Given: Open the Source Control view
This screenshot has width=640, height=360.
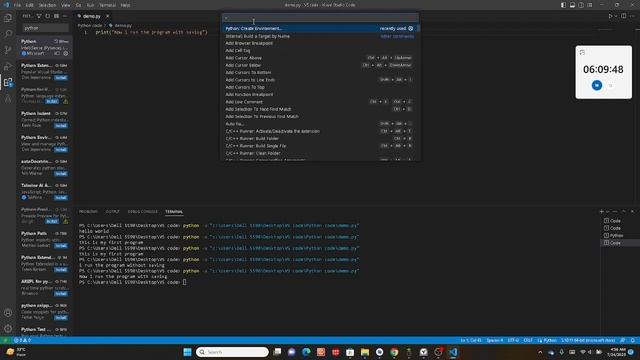Looking at the screenshot, I should click(x=8, y=50).
